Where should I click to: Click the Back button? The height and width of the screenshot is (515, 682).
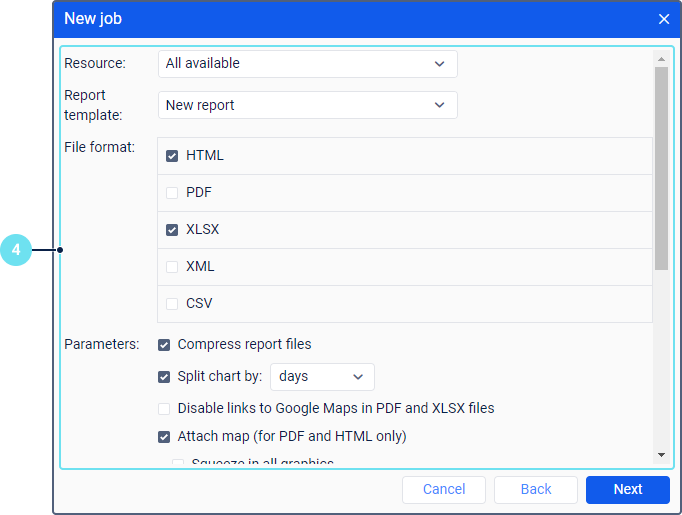pos(536,490)
